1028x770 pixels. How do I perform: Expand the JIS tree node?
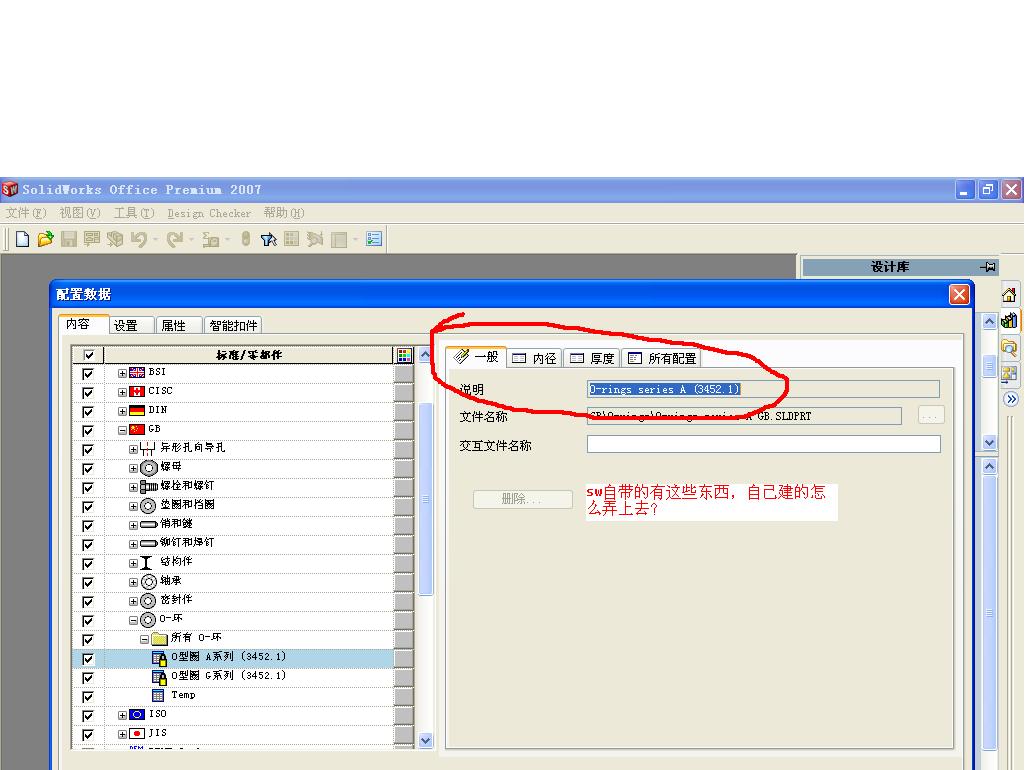pyautogui.click(x=122, y=735)
